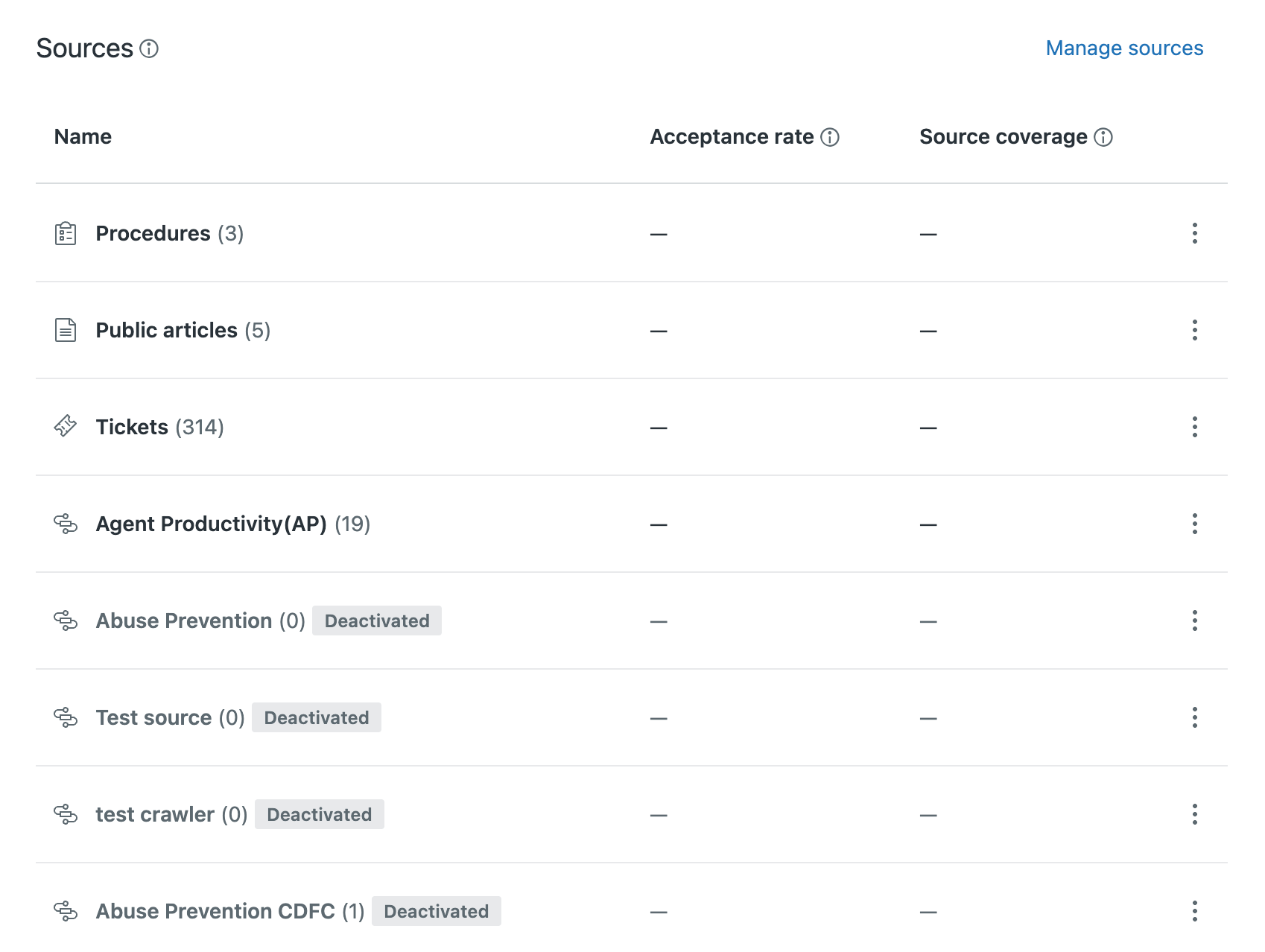Click the Abuse Prevention CDFC row icon
The width and height of the screenshot is (1265, 952).
[66, 911]
